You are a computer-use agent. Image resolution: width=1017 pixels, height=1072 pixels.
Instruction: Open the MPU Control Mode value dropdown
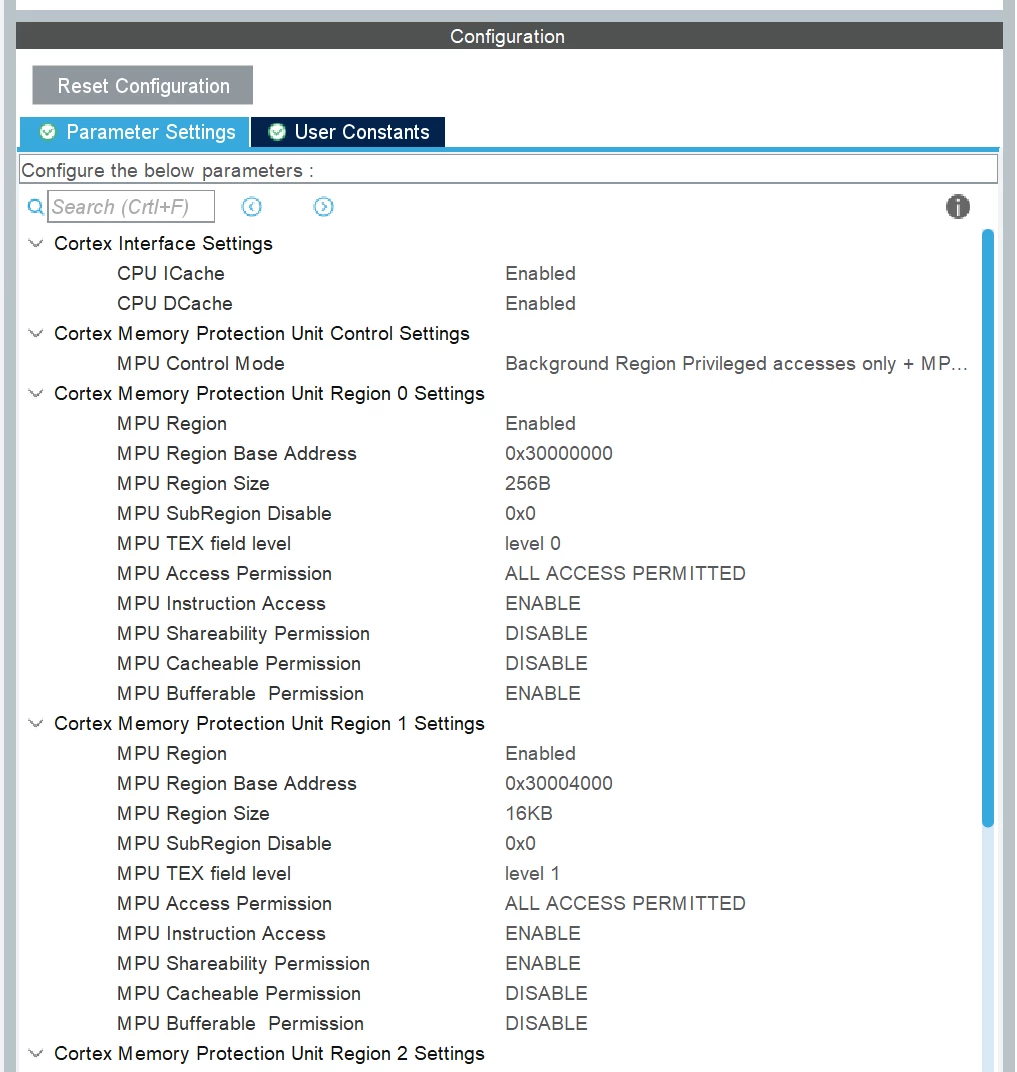[x=736, y=364]
